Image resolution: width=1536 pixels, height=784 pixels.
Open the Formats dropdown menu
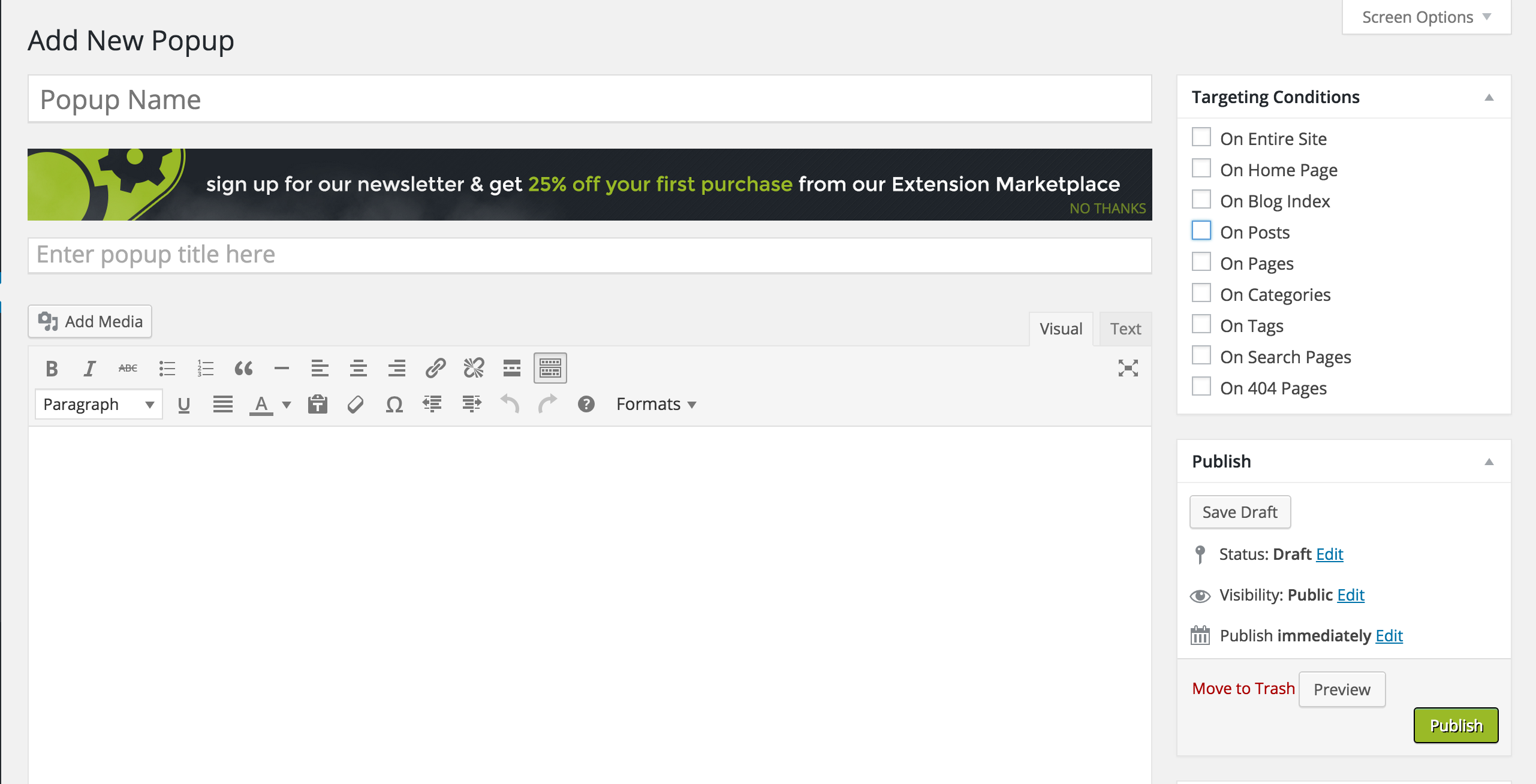655,404
